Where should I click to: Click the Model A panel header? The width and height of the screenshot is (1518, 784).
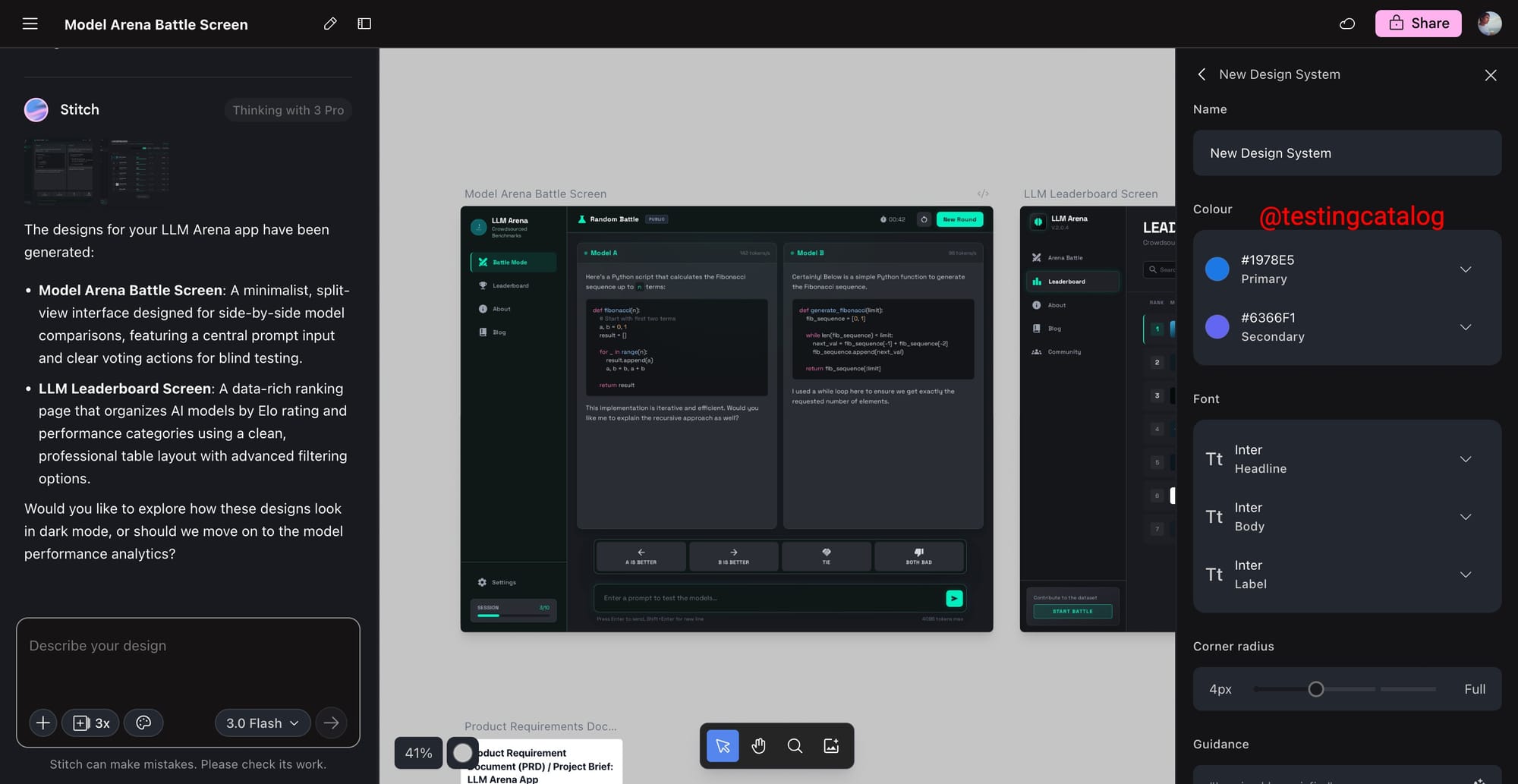point(676,253)
